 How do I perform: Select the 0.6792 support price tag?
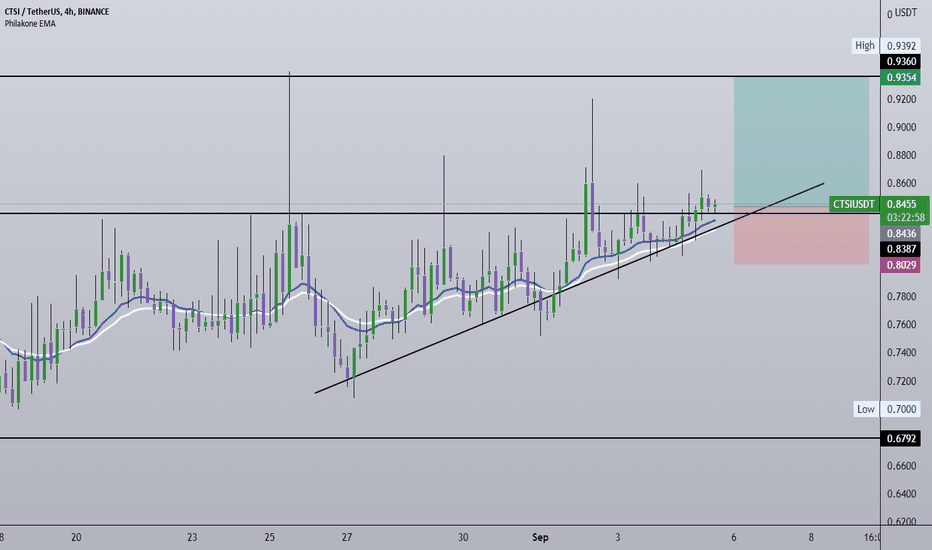click(901, 439)
